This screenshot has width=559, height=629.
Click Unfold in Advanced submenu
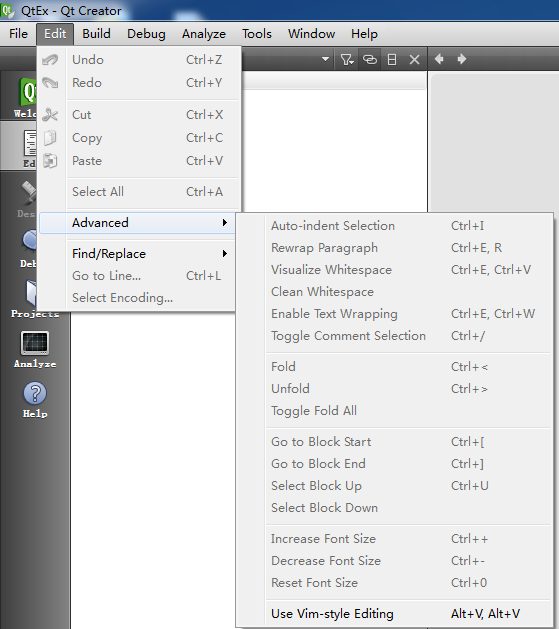395,389
